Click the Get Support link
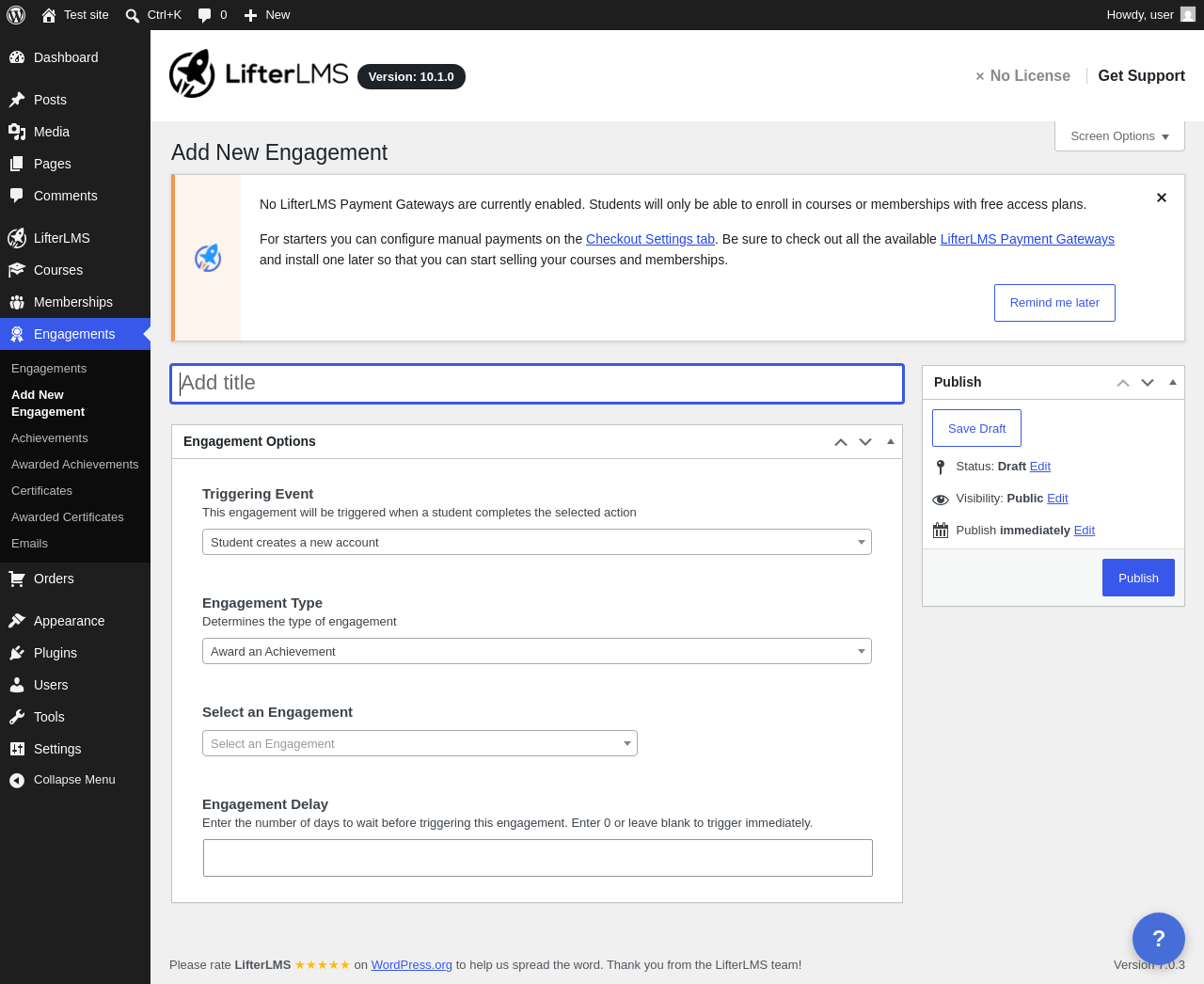The height and width of the screenshot is (984, 1204). click(1141, 75)
